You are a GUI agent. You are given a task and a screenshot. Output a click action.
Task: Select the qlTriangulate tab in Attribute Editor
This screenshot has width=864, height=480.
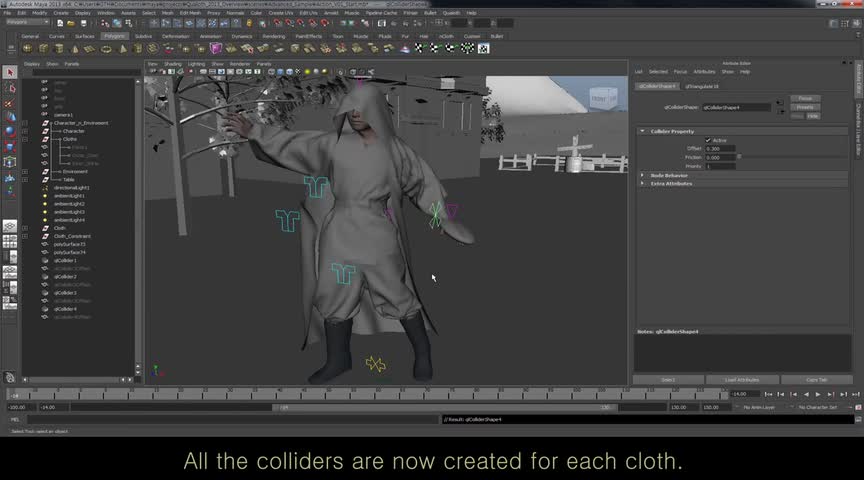click(x=701, y=87)
